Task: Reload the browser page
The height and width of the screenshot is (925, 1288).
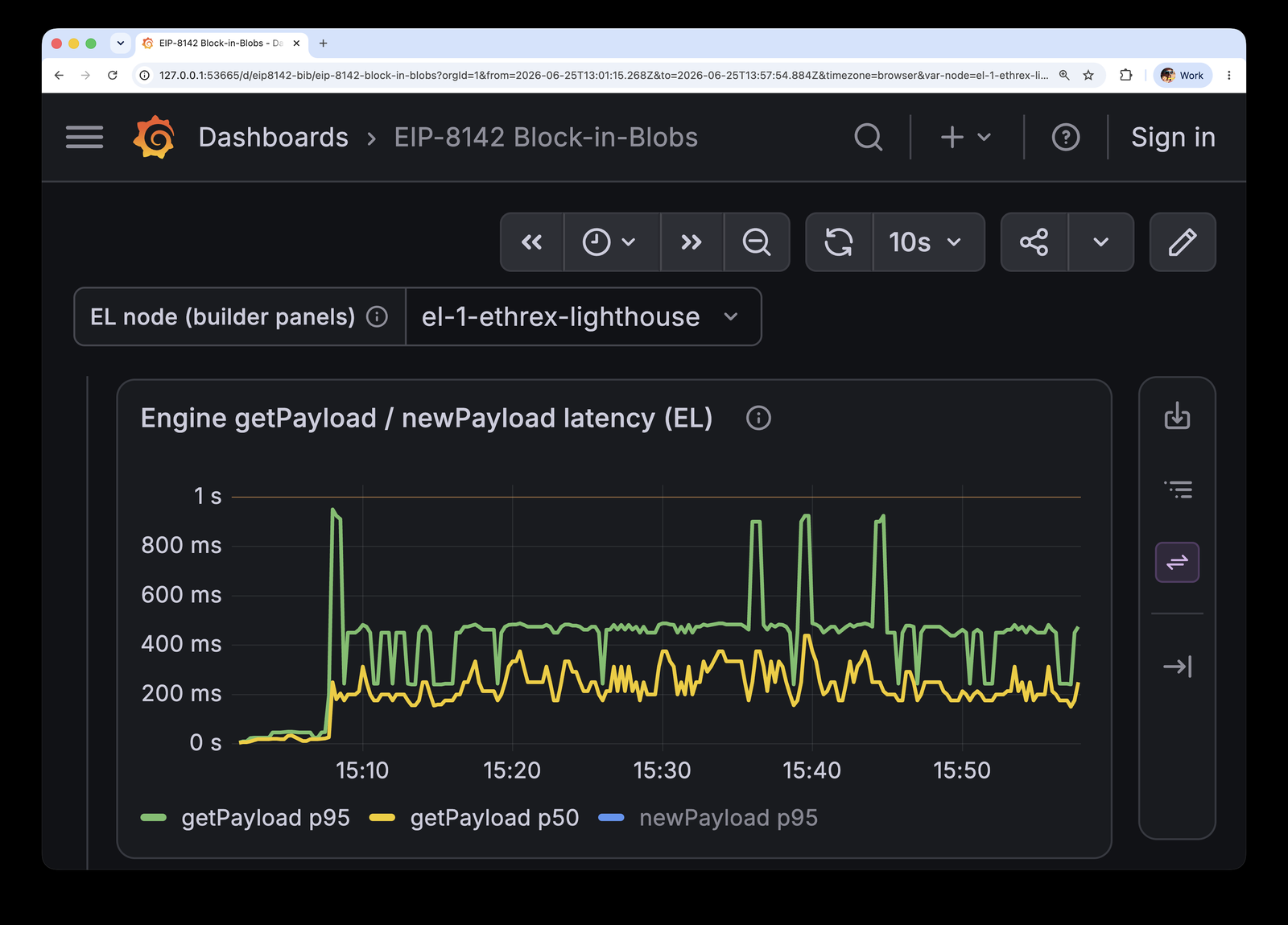Action: pos(113,75)
